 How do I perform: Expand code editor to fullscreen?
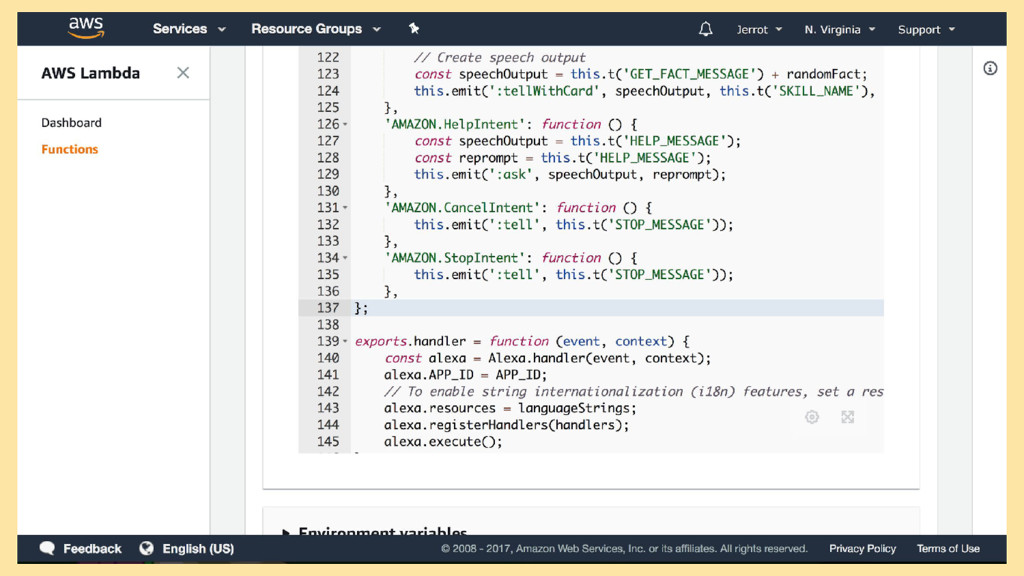click(848, 417)
